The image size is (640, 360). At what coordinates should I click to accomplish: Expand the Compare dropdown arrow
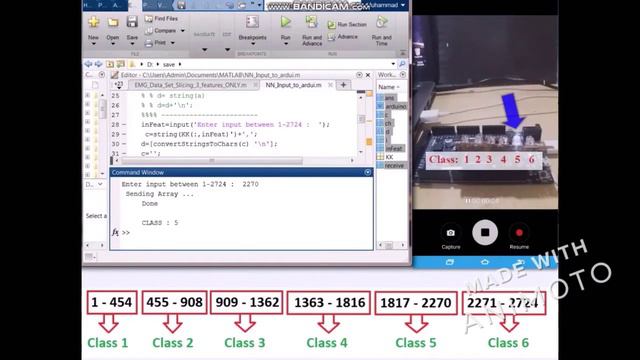click(x=183, y=31)
